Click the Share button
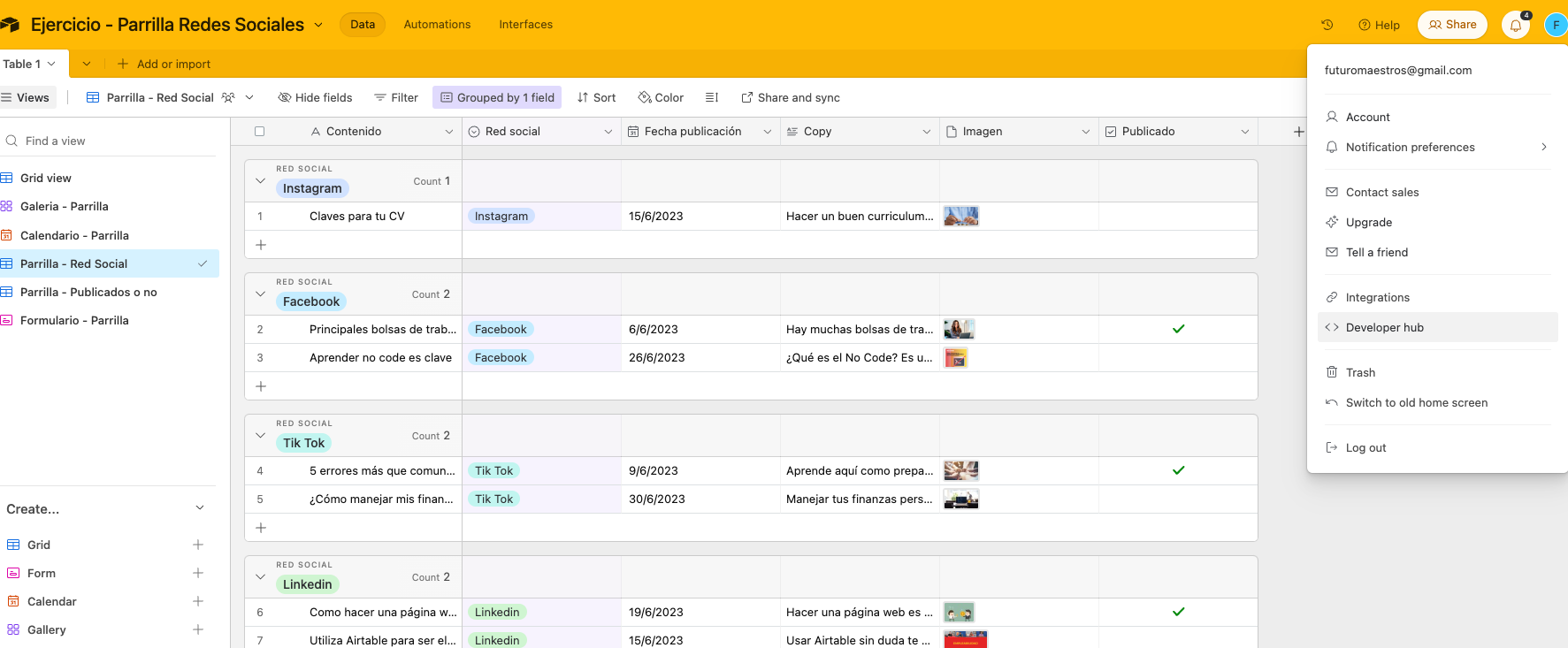Screen dimensions: 1568x648 tap(1452, 25)
